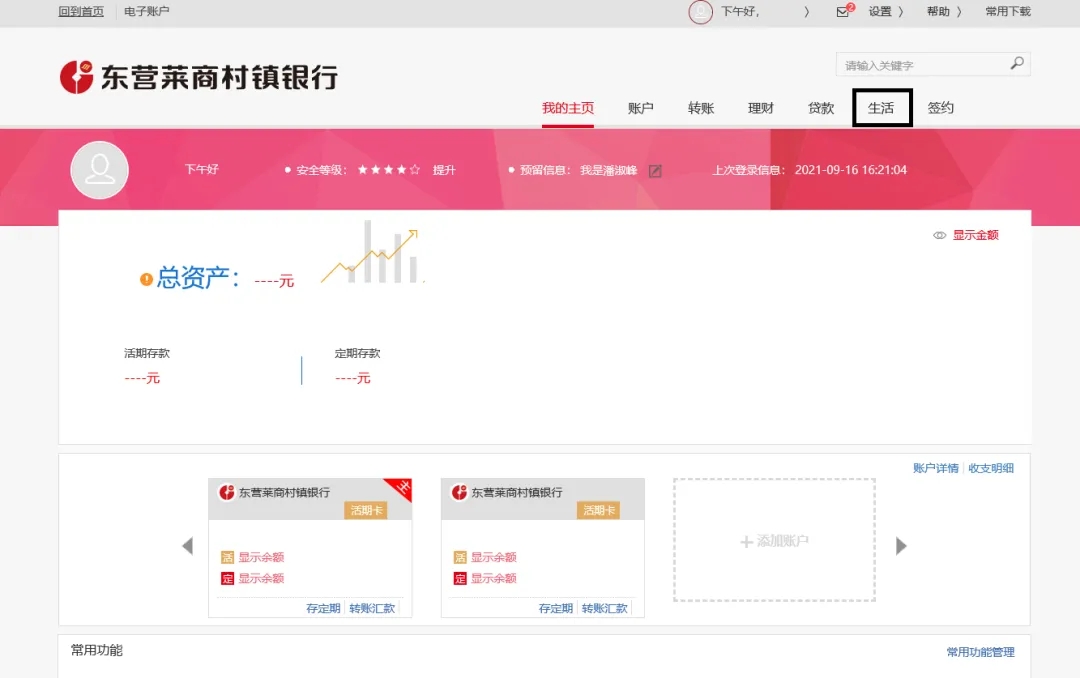Click 存定期 on the 主 ribbon card
The height and width of the screenshot is (678, 1080).
[323, 608]
